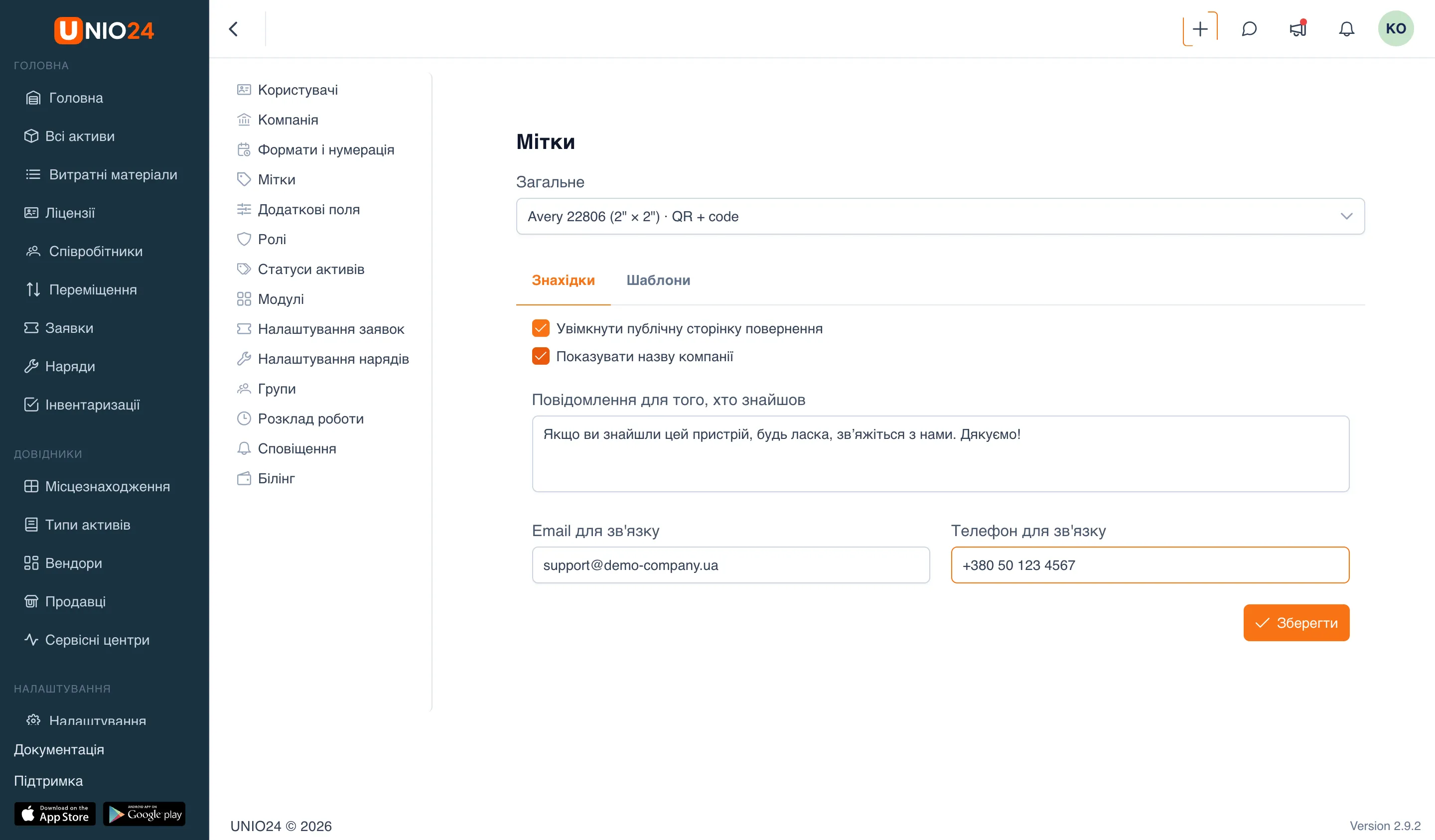Select the Знахідки tab
Screen dimensions: 1435x840
pyautogui.click(x=563, y=280)
